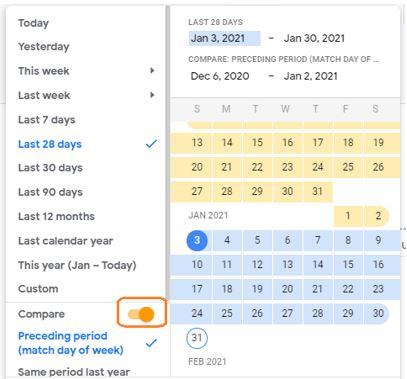Select the Today preset
Image resolution: width=407 pixels, height=379 pixels.
(33, 23)
